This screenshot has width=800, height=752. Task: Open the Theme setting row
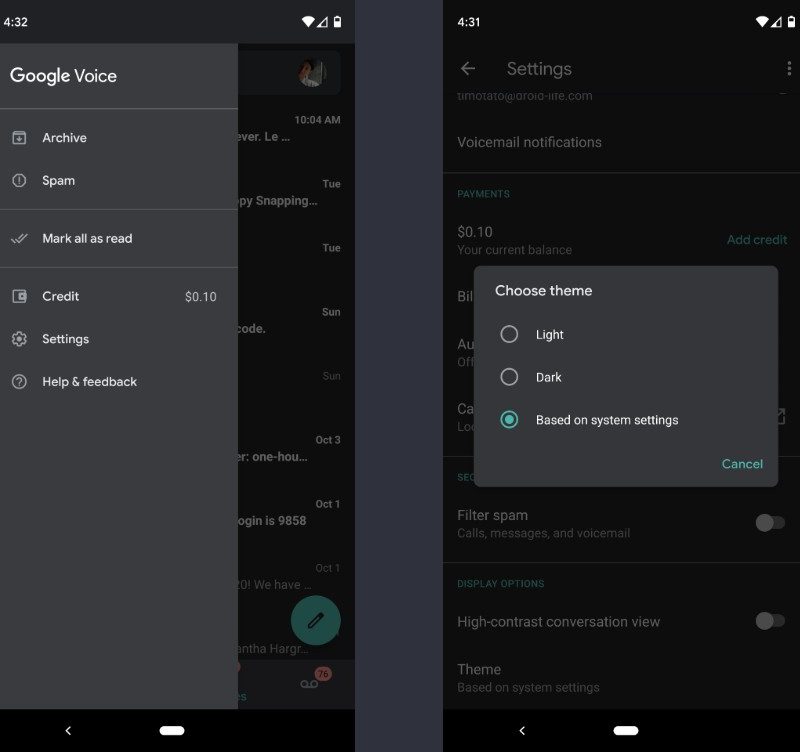click(621, 678)
